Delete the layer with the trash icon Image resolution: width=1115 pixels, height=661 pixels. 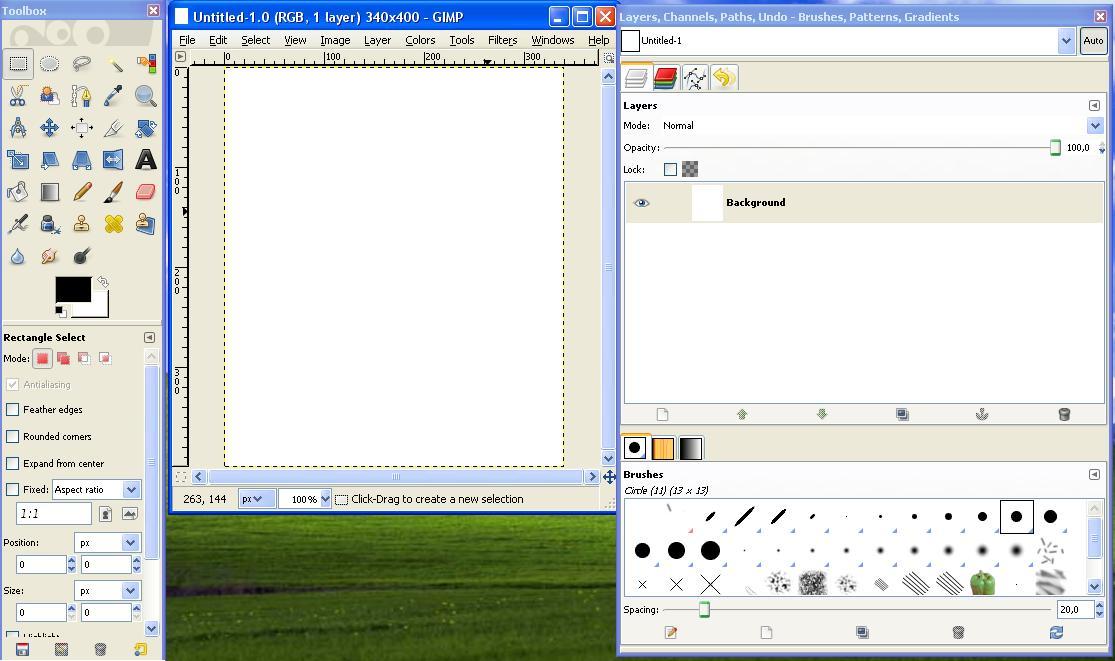[x=1064, y=413]
